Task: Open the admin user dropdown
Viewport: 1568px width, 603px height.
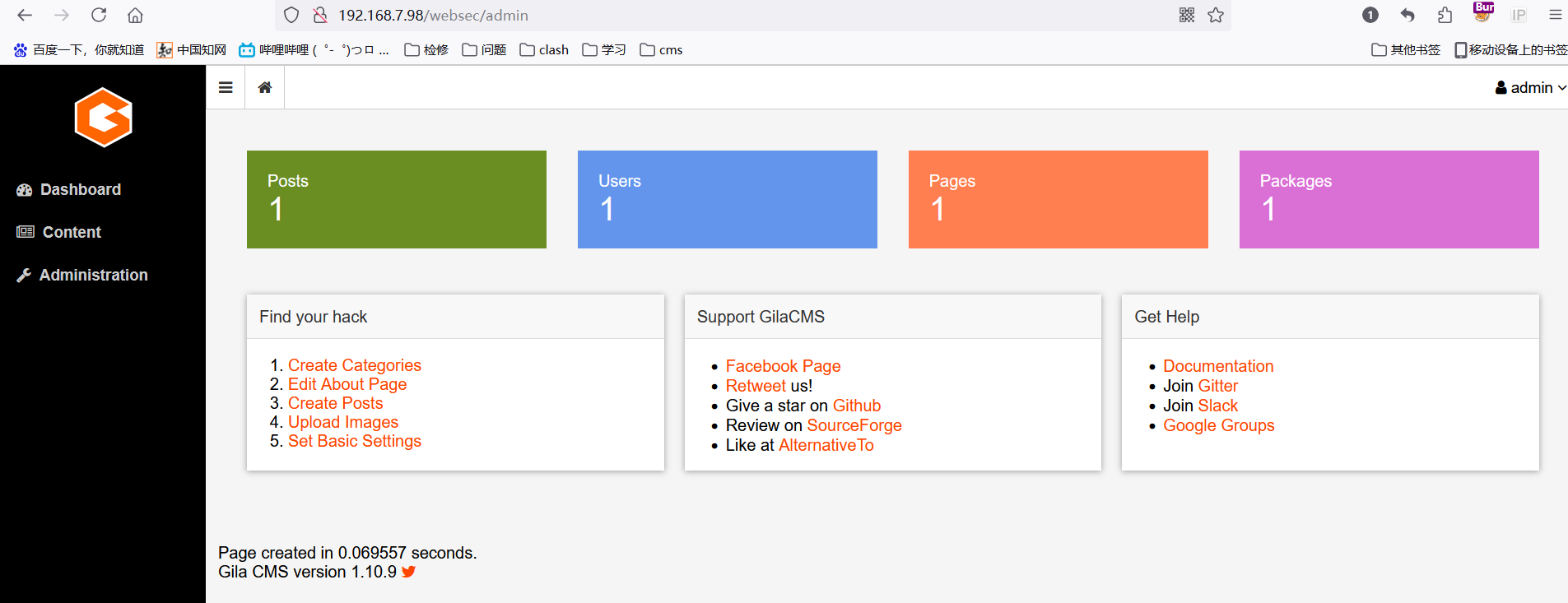Action: [x=1530, y=88]
